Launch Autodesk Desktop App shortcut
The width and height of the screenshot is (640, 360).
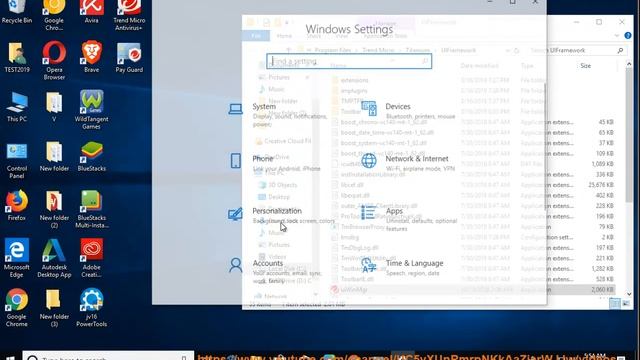point(54,258)
